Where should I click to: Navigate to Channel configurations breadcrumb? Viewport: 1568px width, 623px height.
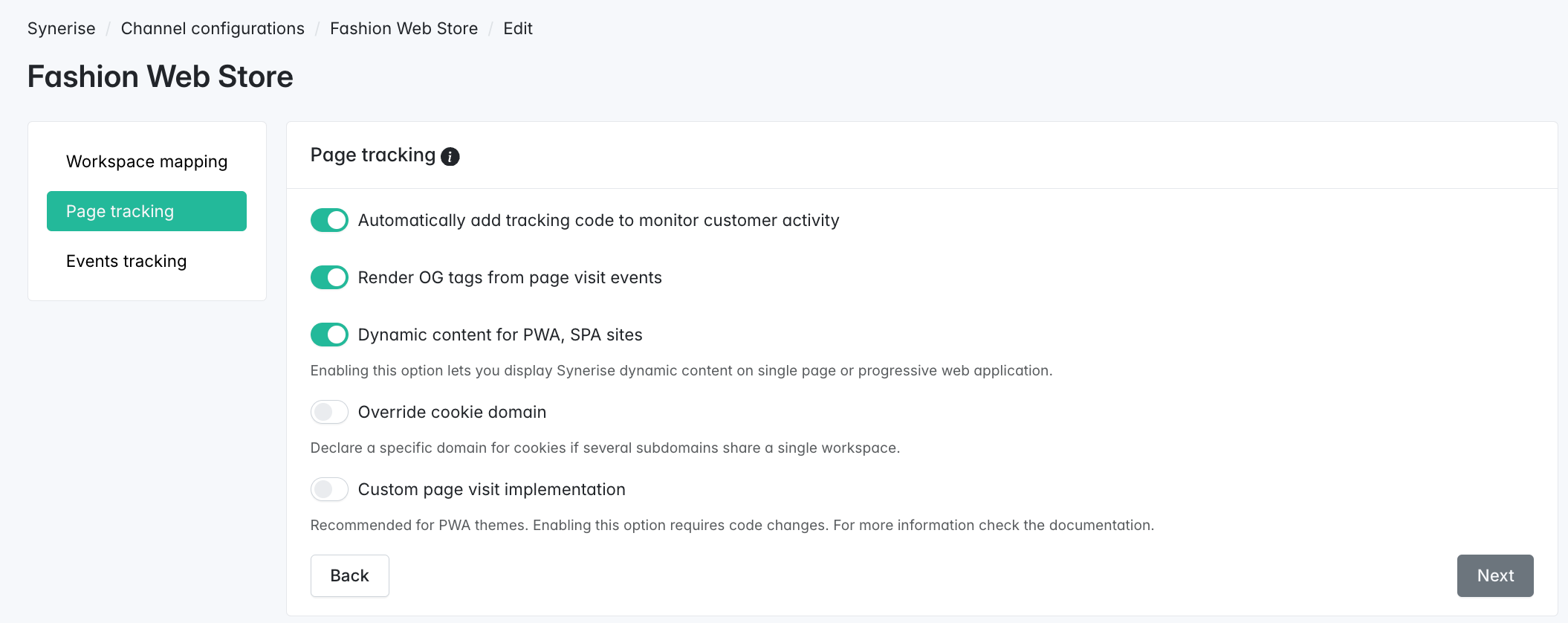213,28
